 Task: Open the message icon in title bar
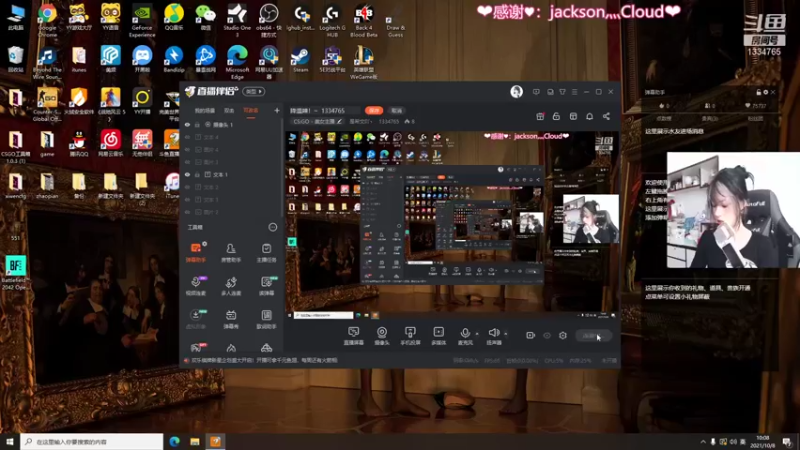536,92
